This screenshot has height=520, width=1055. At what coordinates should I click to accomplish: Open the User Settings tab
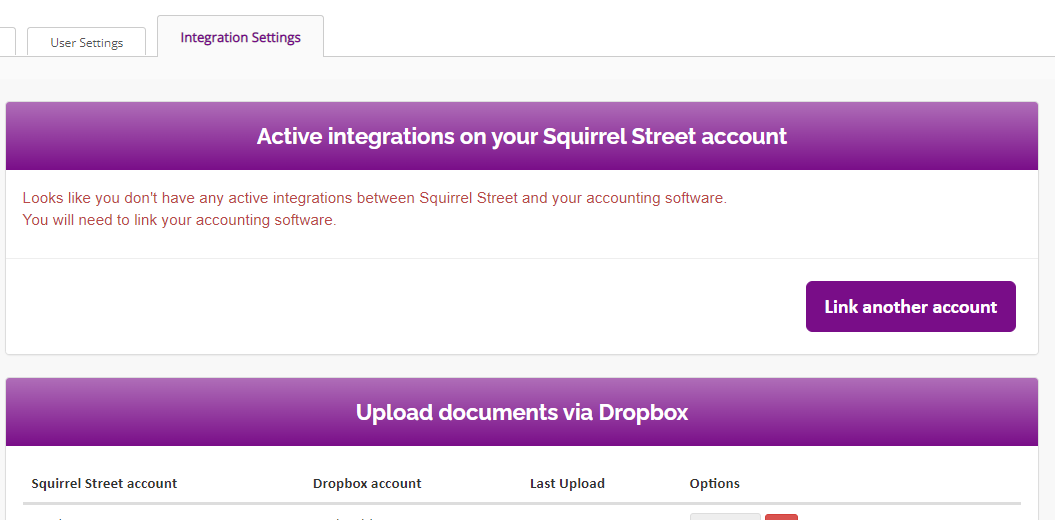click(x=86, y=42)
